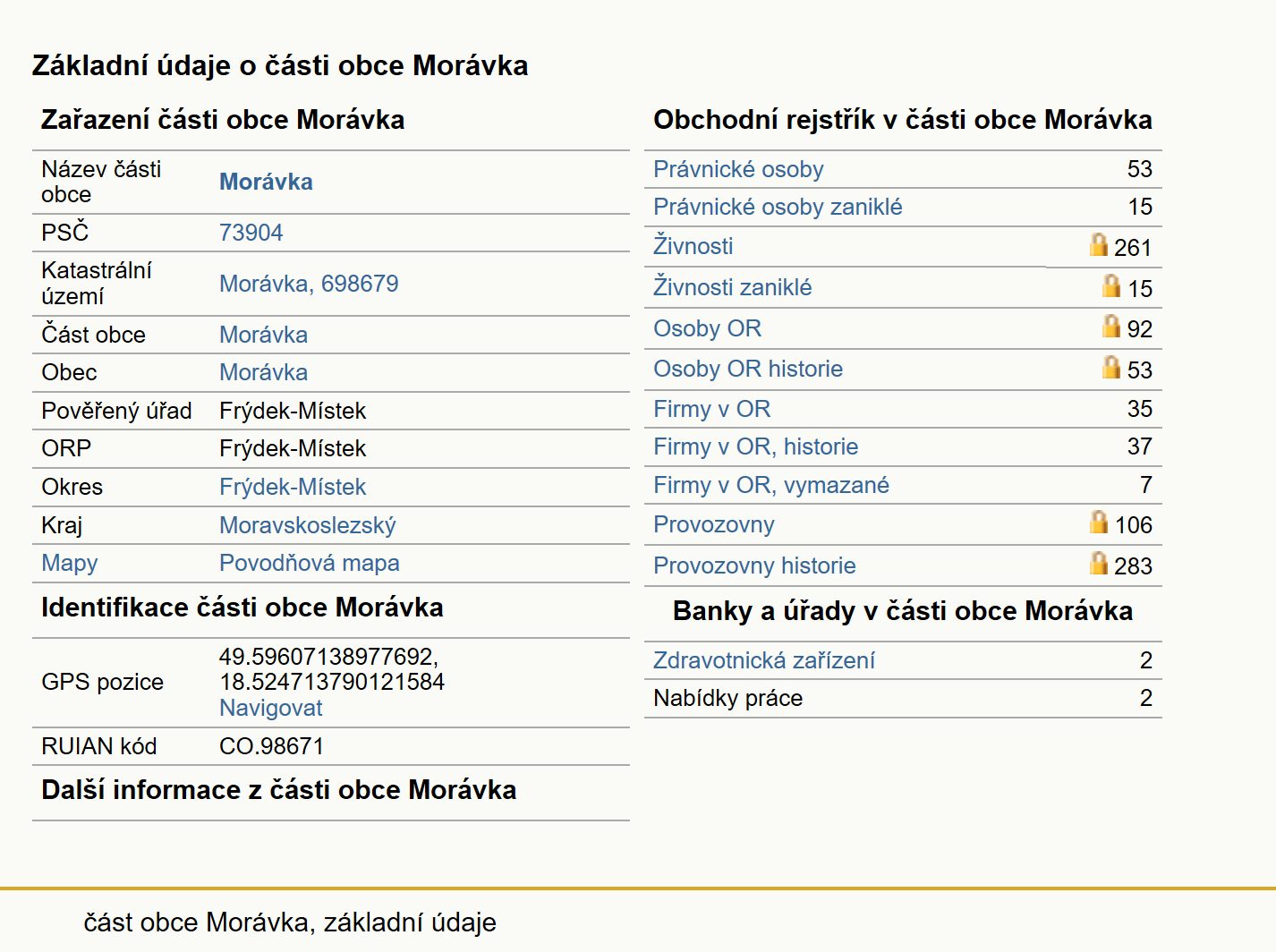Open the Morávka link in Obec row
Screen dimensions: 1276x952
(x=263, y=372)
